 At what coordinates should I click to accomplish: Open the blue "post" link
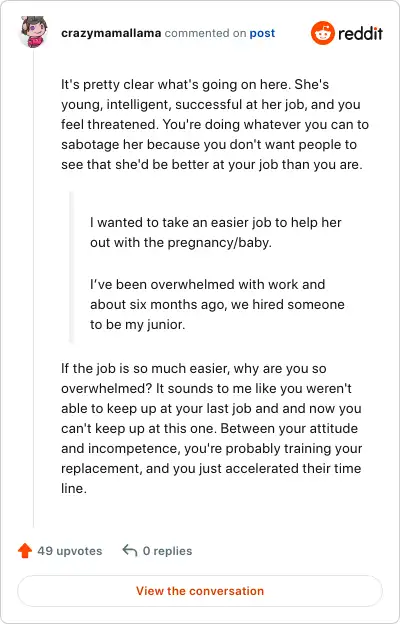click(x=262, y=33)
